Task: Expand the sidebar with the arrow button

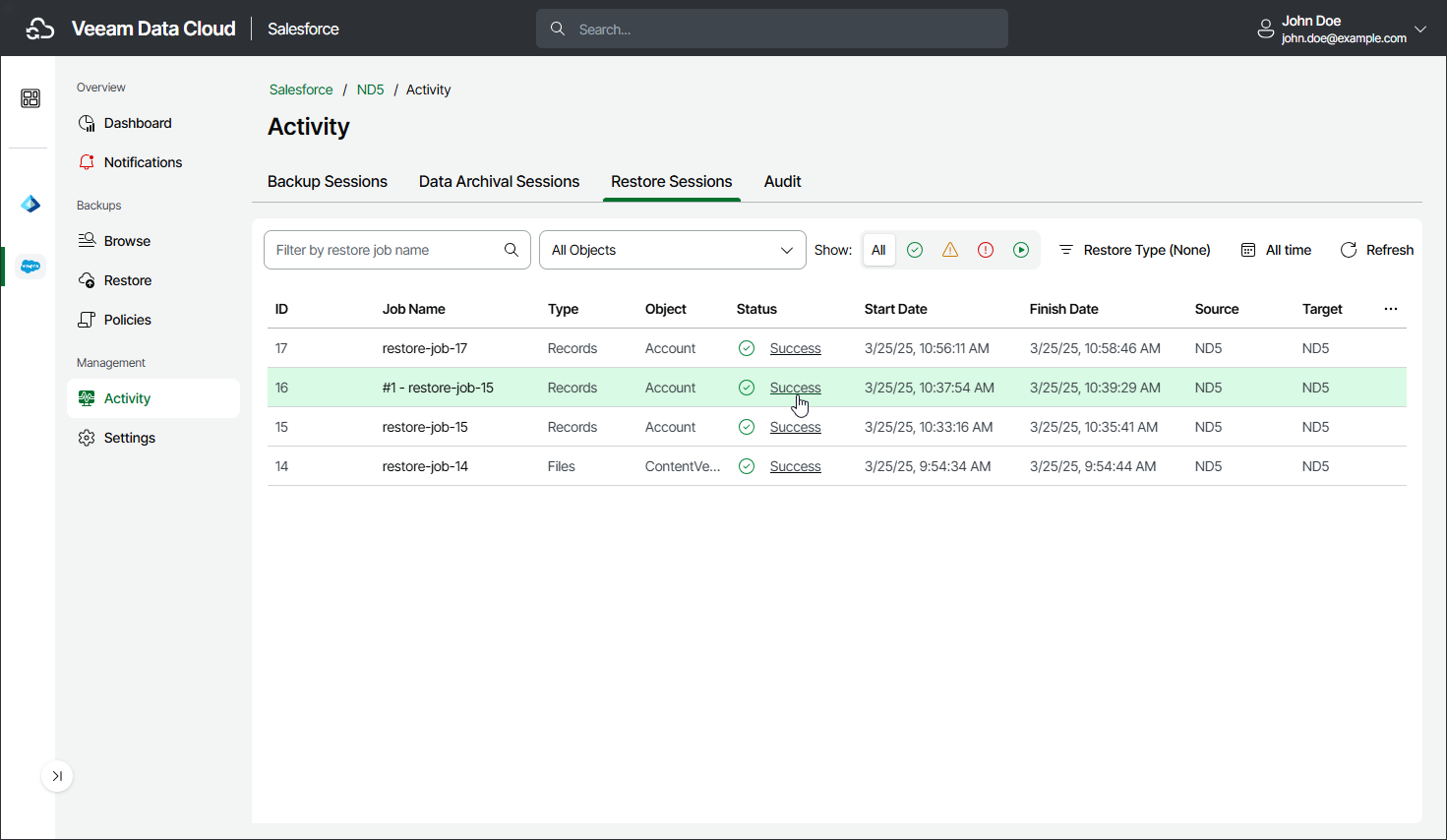Action: coord(57,776)
